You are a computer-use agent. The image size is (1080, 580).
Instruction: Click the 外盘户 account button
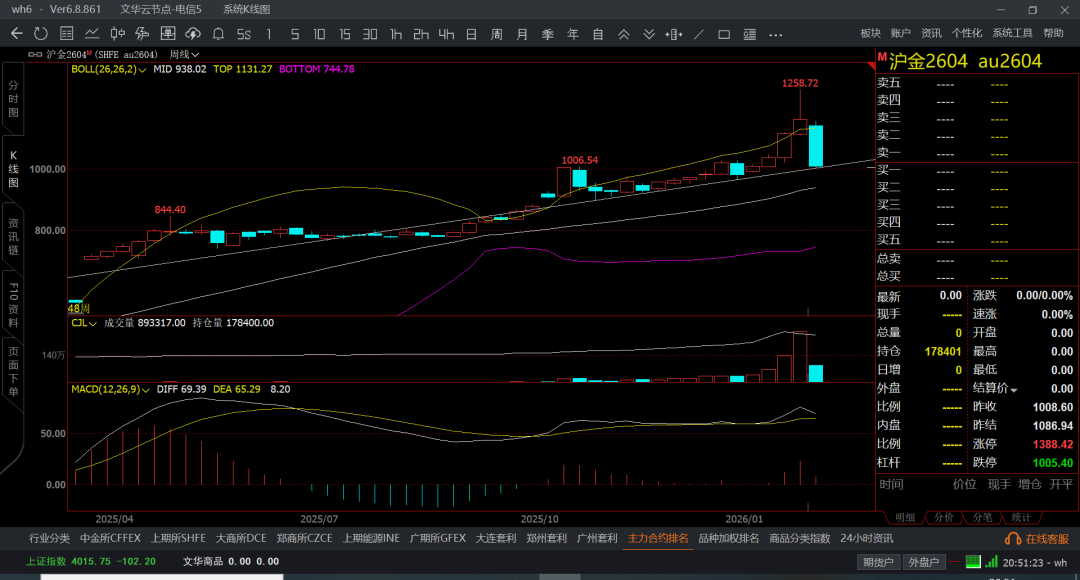924,562
